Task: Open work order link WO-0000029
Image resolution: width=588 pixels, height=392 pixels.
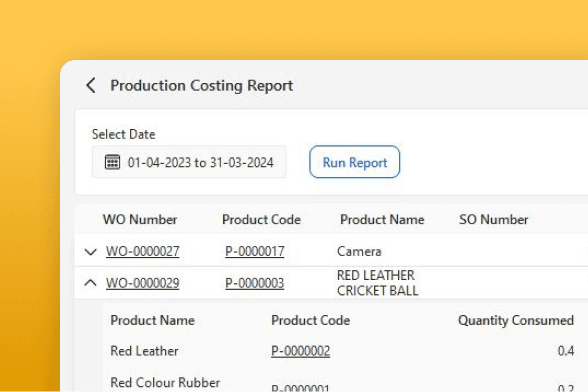Action: click(142, 283)
